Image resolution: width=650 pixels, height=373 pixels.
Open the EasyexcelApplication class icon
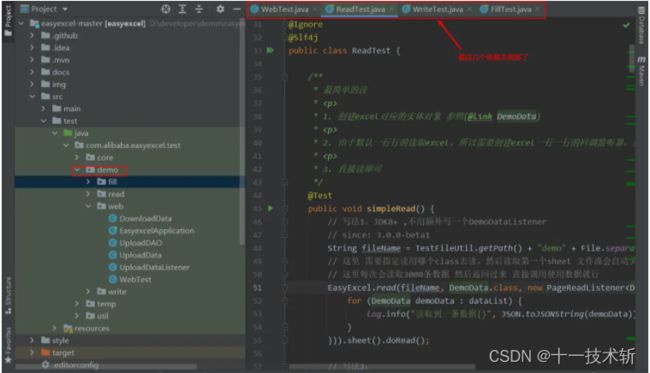pyautogui.click(x=112, y=230)
